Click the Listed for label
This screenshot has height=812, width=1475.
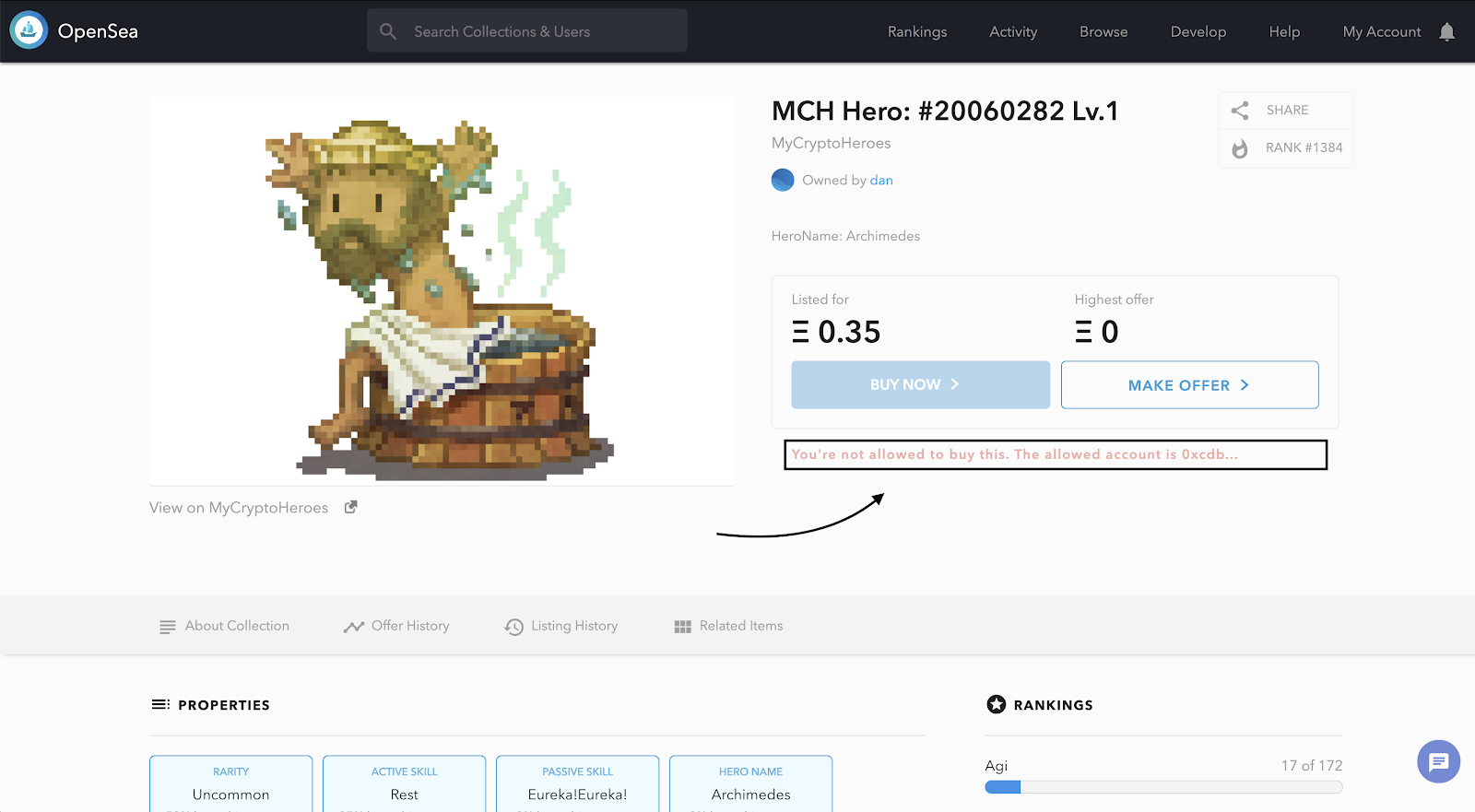pyautogui.click(x=820, y=300)
